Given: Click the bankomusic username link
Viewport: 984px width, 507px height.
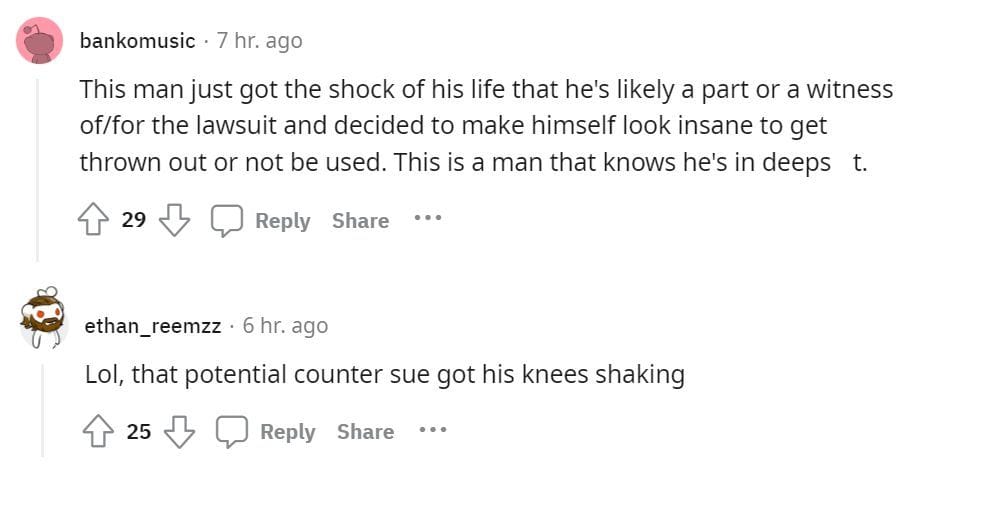Looking at the screenshot, I should pyautogui.click(x=137, y=41).
